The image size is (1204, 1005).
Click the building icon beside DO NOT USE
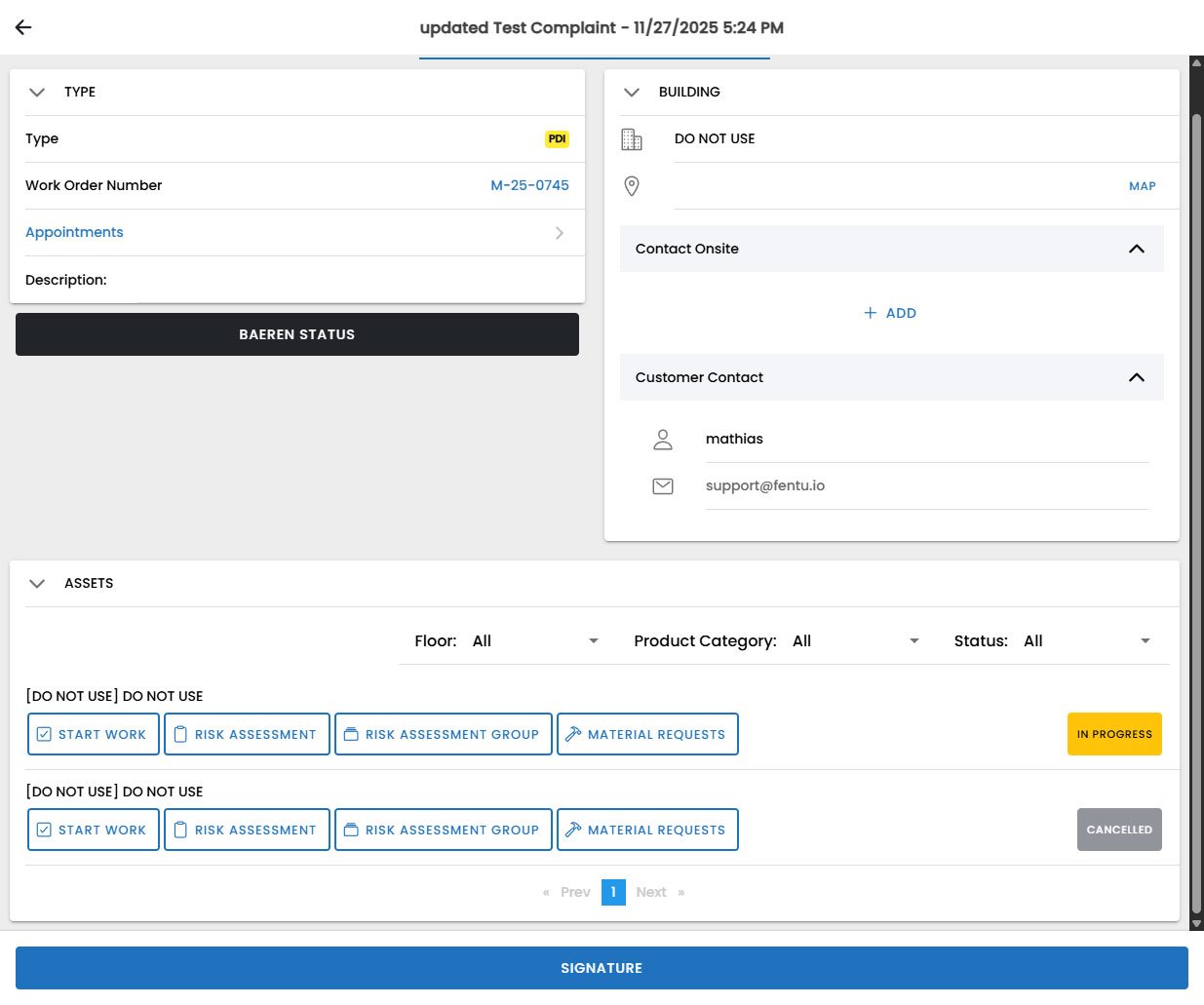pos(632,139)
